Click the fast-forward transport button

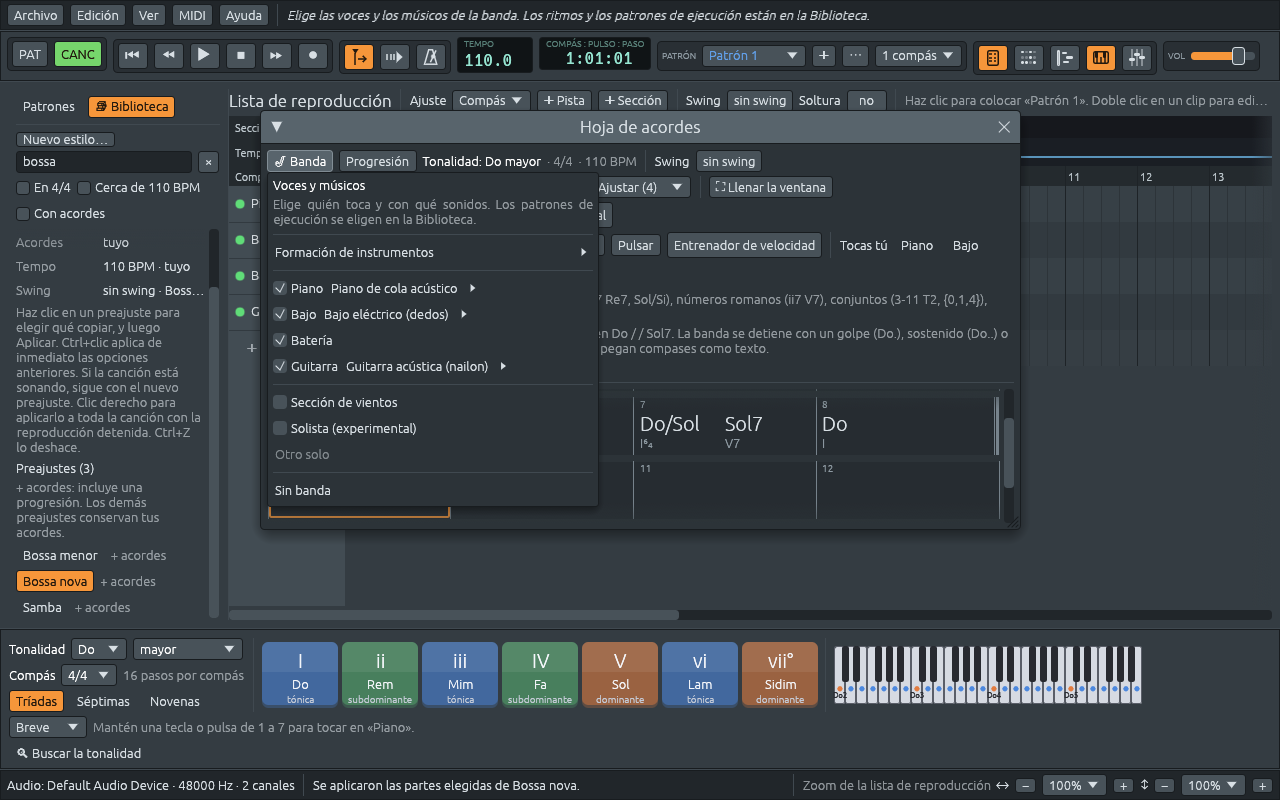[x=277, y=56]
